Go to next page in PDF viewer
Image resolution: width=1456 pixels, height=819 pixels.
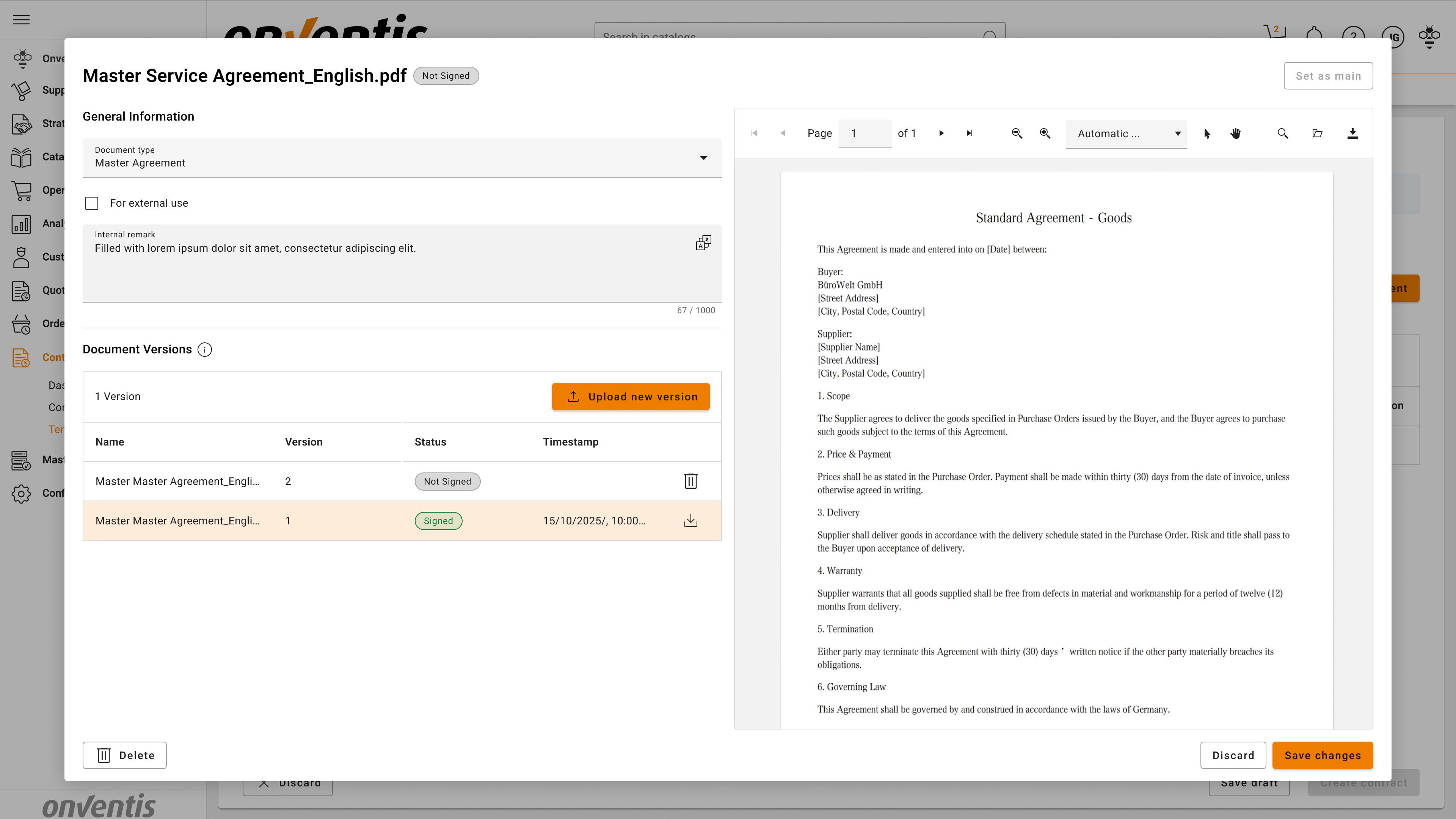941,133
